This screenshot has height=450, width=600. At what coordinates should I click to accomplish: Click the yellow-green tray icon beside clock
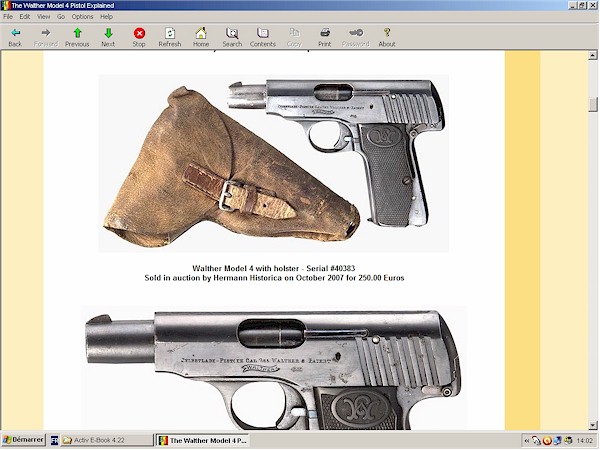pyautogui.click(x=569, y=441)
